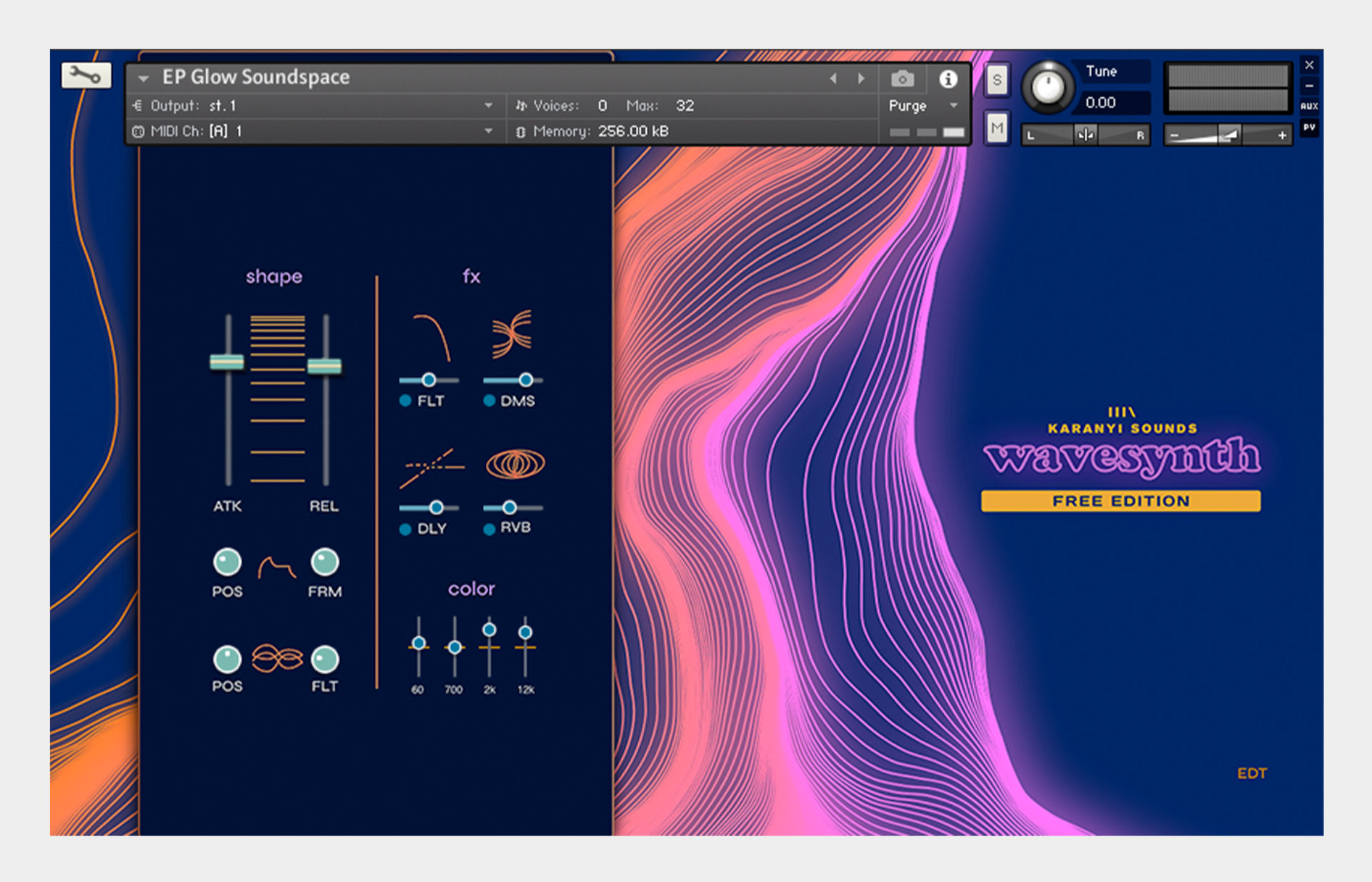Open the EP Glow Soundspace preset menu
1372x882 pixels.
(255, 76)
